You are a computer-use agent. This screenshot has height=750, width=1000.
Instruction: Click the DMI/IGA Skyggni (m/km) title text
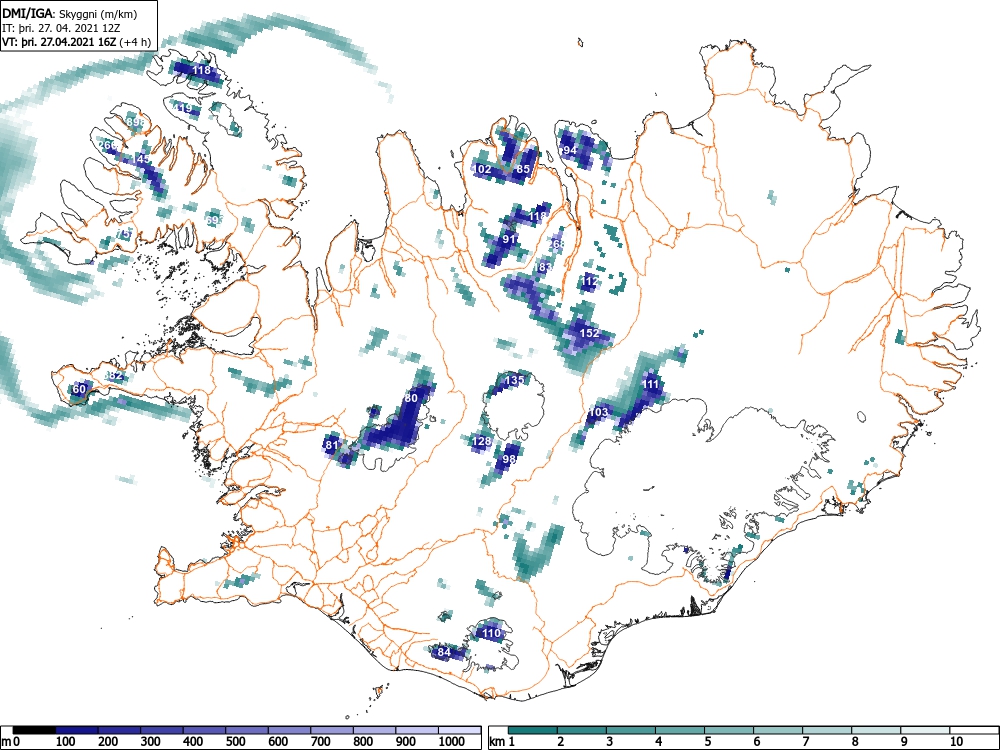pyautogui.click(x=70, y=13)
